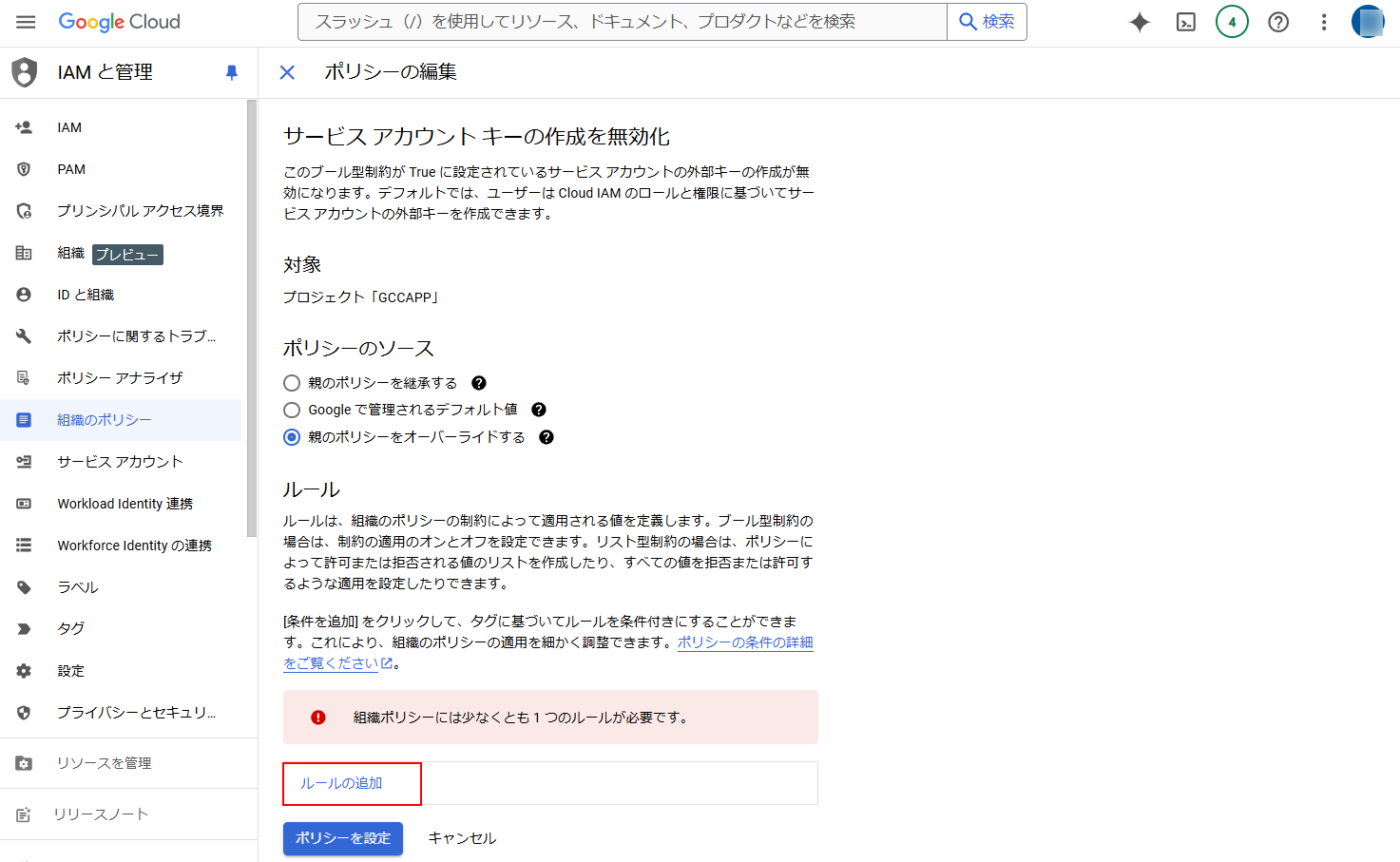Open the user account avatar

click(x=1368, y=22)
